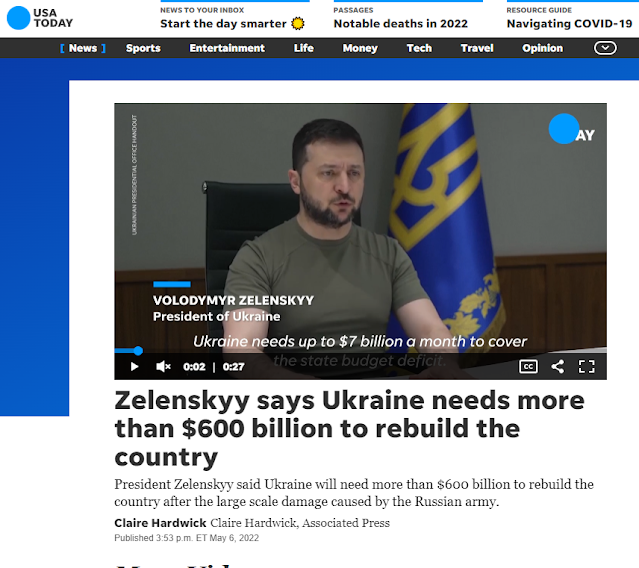
Task: Share the video via share icon
Action: point(557,367)
